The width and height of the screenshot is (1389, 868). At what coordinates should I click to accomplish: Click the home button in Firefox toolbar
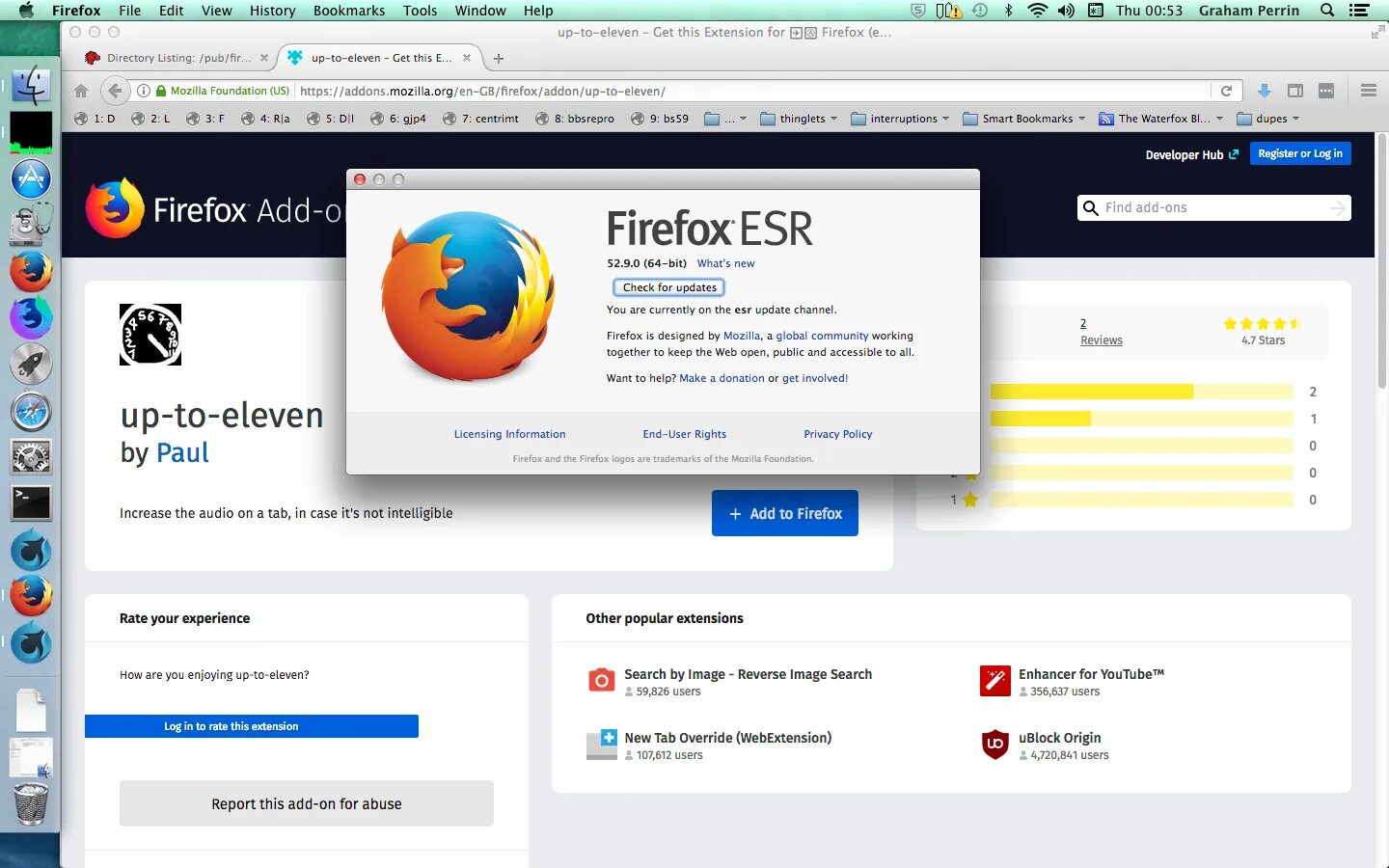click(x=81, y=91)
